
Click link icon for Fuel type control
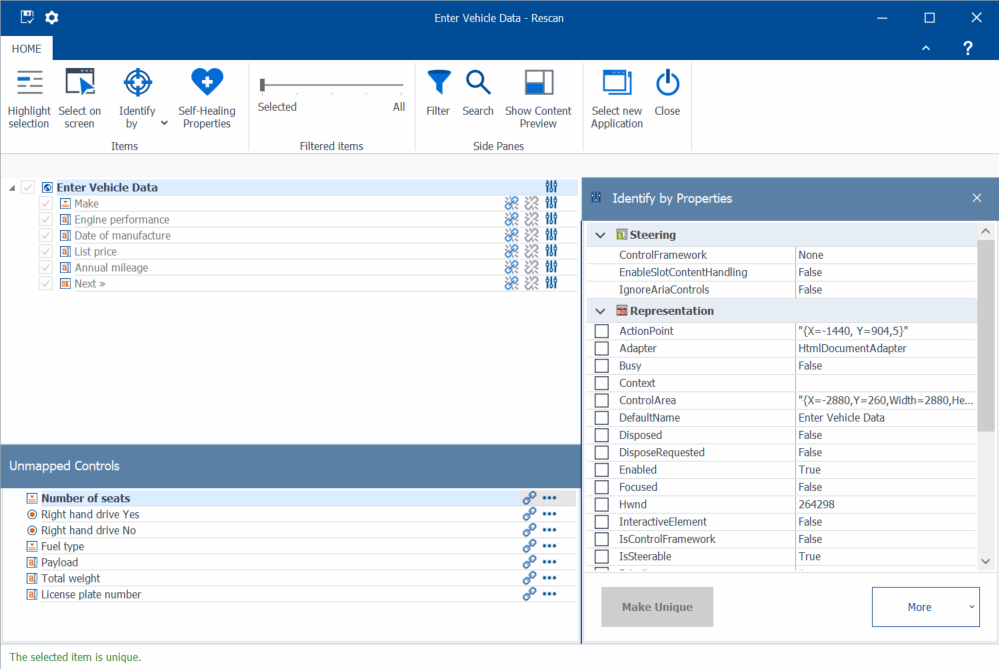(x=529, y=546)
